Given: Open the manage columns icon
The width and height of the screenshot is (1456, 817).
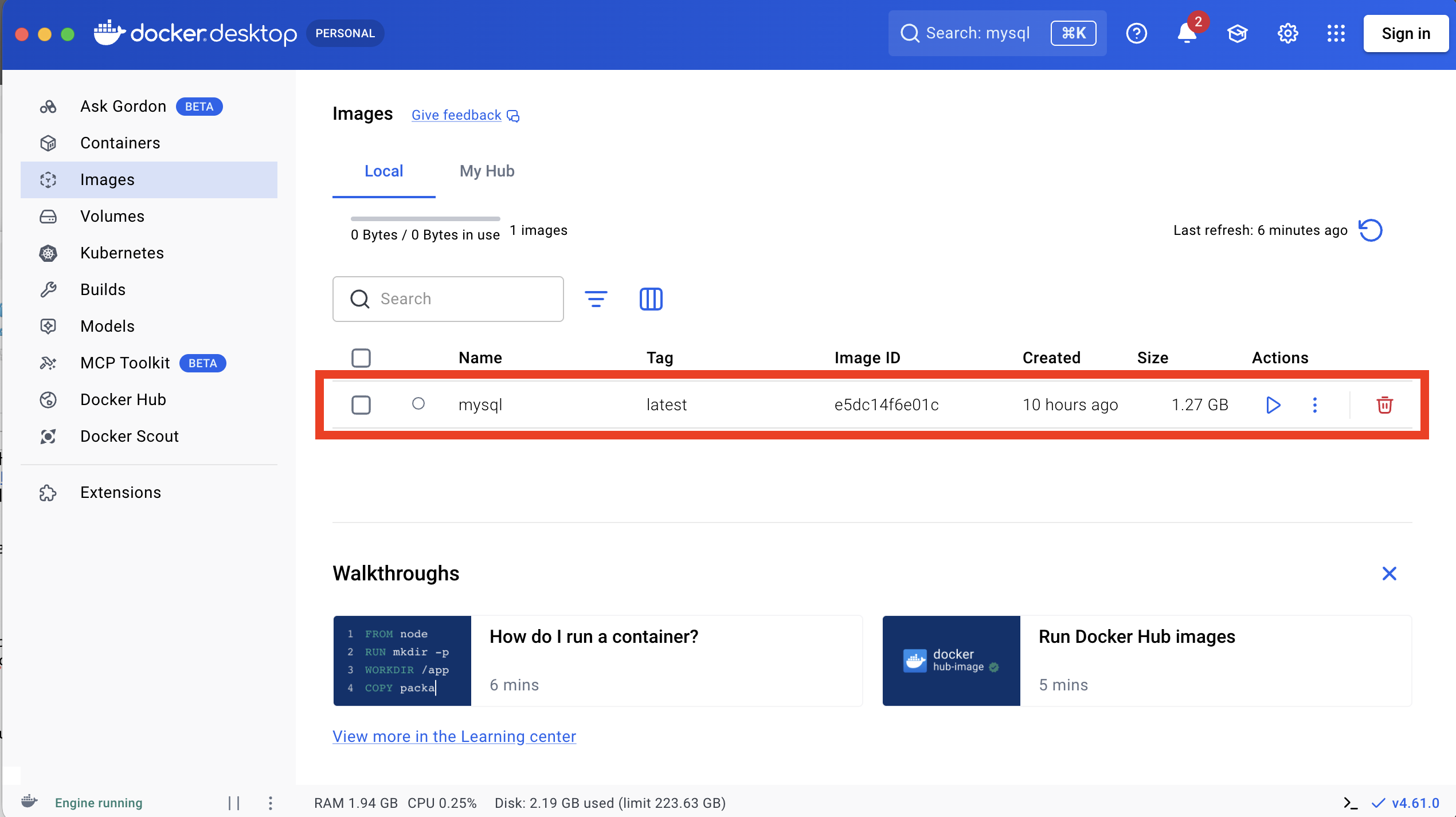Looking at the screenshot, I should (x=651, y=298).
